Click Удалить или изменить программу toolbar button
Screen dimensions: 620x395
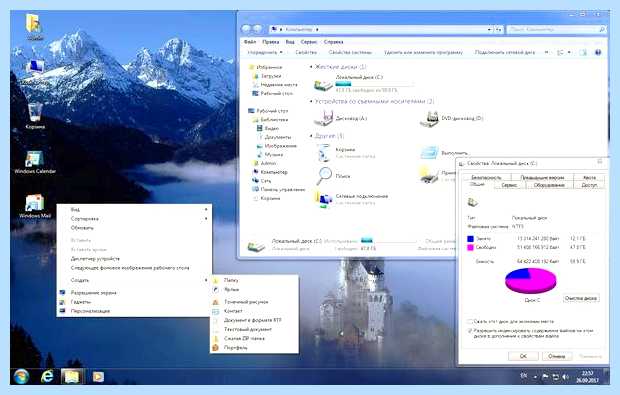click(x=423, y=52)
